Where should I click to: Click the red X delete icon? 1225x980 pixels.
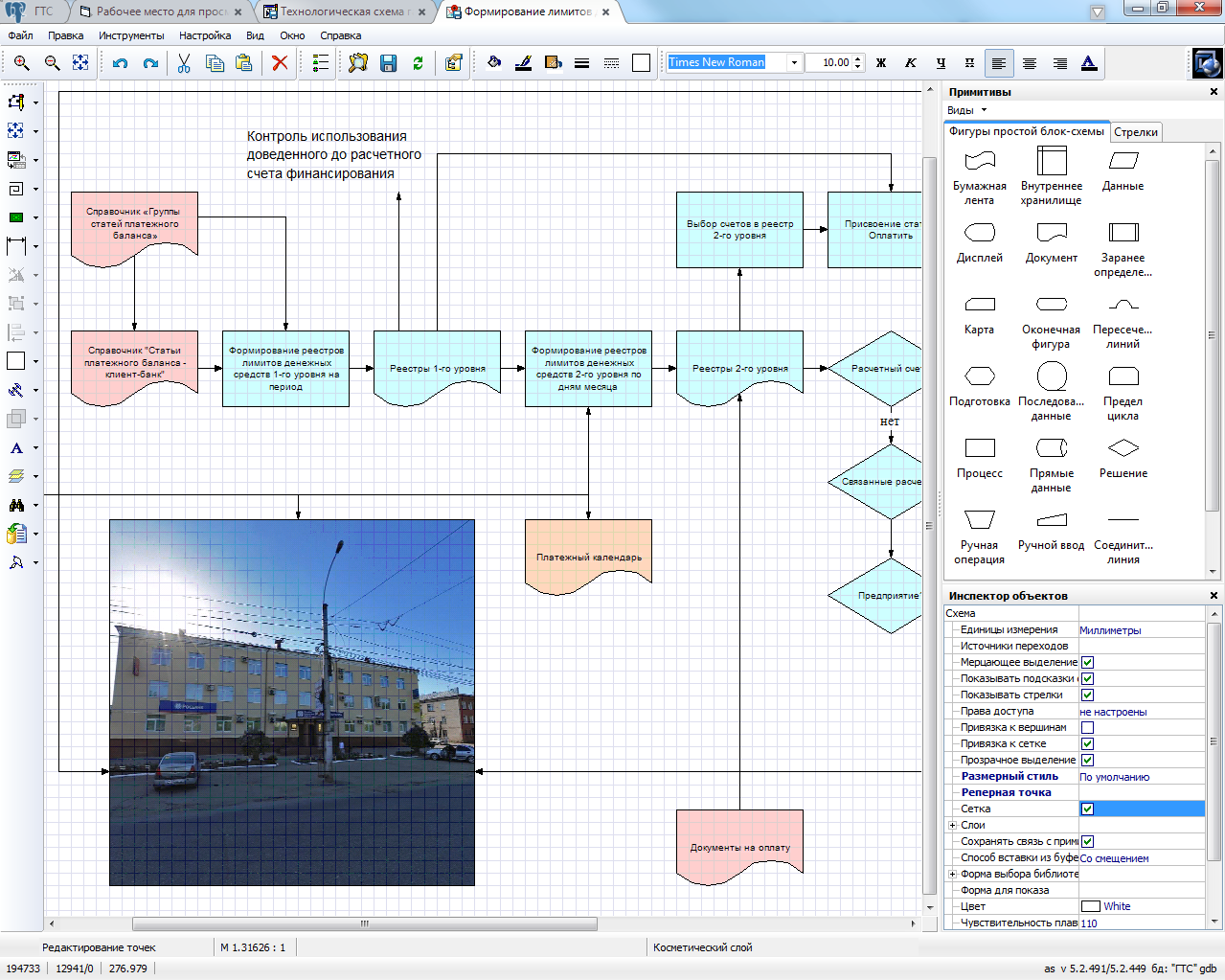coord(280,63)
